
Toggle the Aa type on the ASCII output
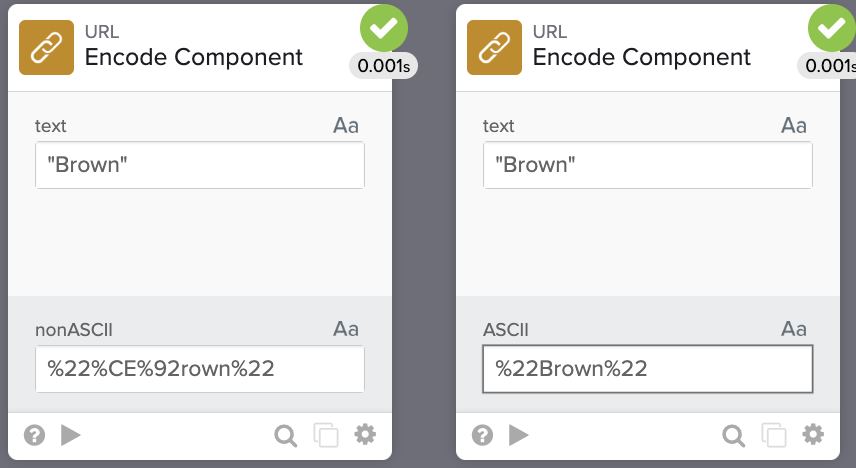pyautogui.click(x=793, y=329)
